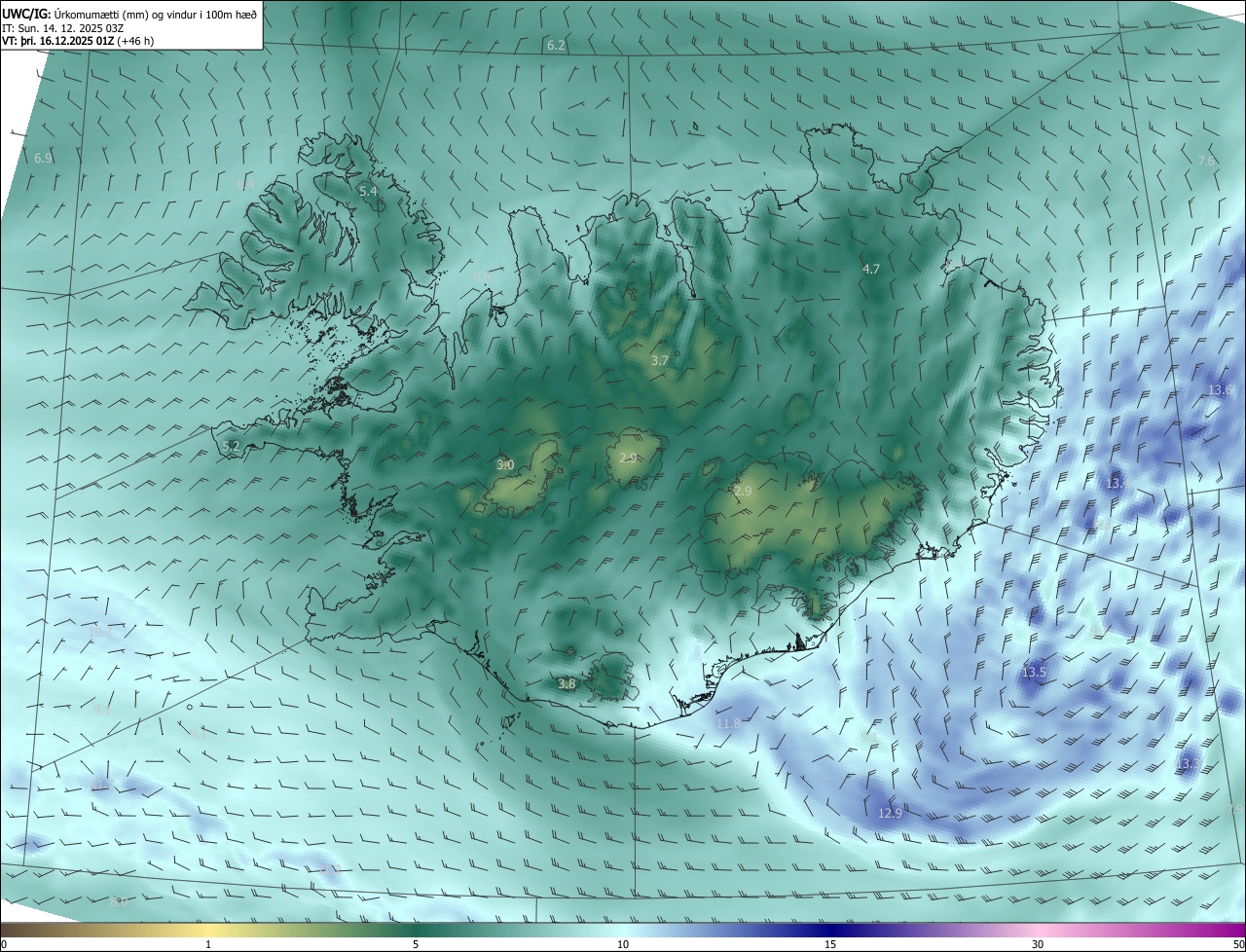Click the map title "Úrkomumætti (mm) og vindur"

click(127, 14)
